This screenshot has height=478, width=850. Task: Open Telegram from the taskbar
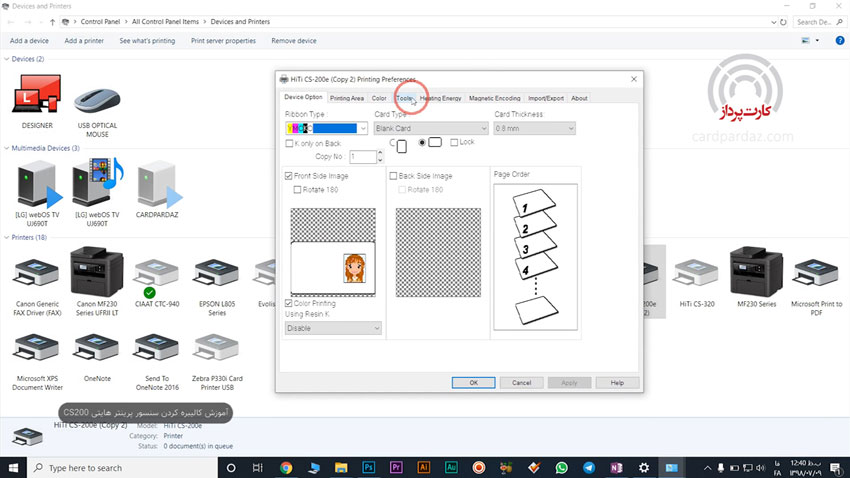(x=589, y=468)
